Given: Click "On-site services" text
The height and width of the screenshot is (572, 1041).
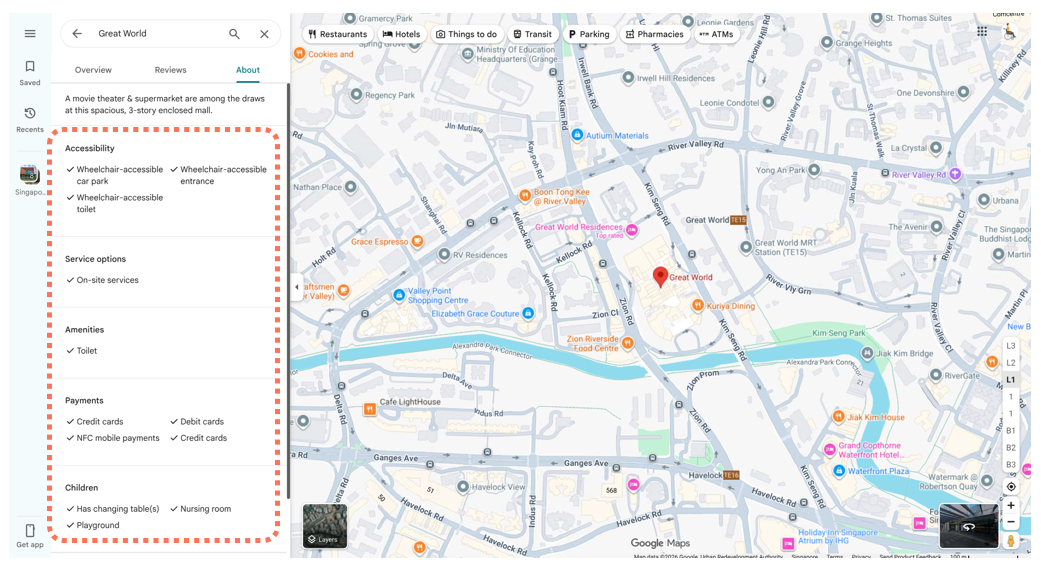Looking at the screenshot, I should (x=108, y=280).
